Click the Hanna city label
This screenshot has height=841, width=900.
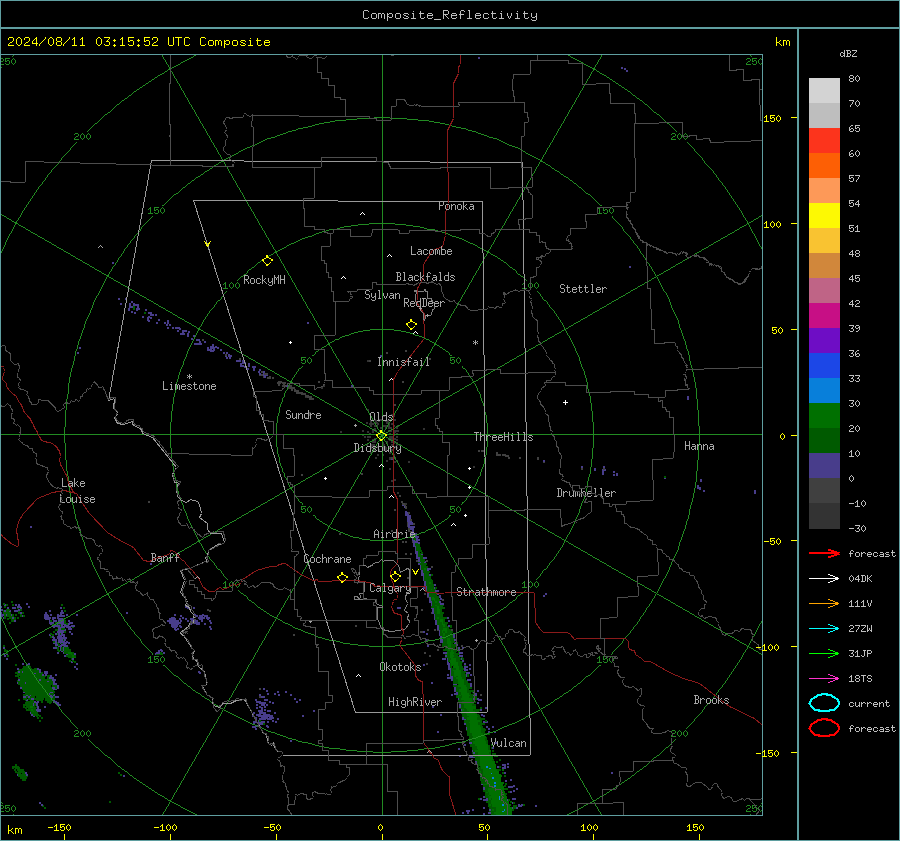coord(699,446)
